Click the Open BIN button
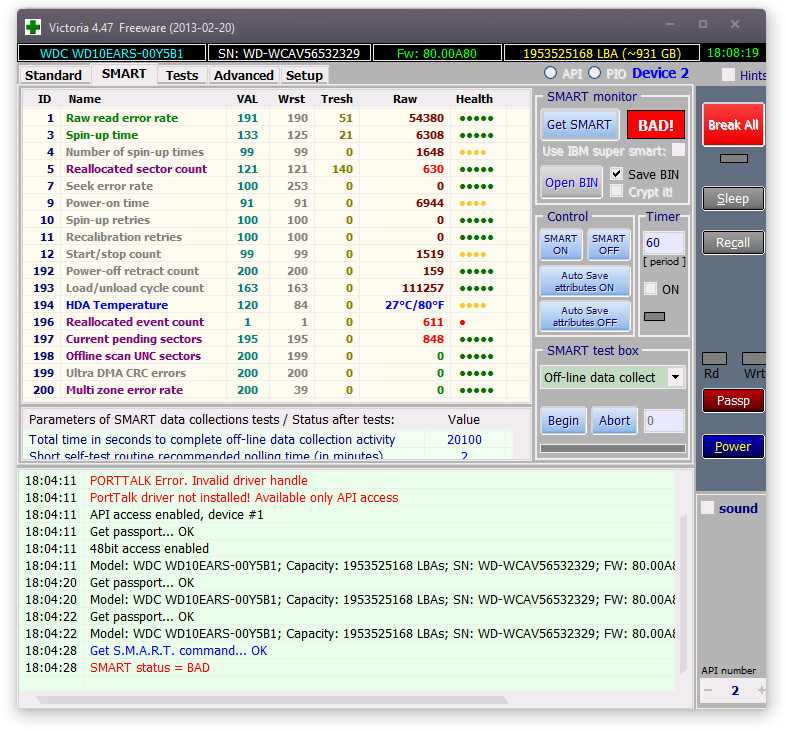The height and width of the screenshot is (731, 787). 571,183
